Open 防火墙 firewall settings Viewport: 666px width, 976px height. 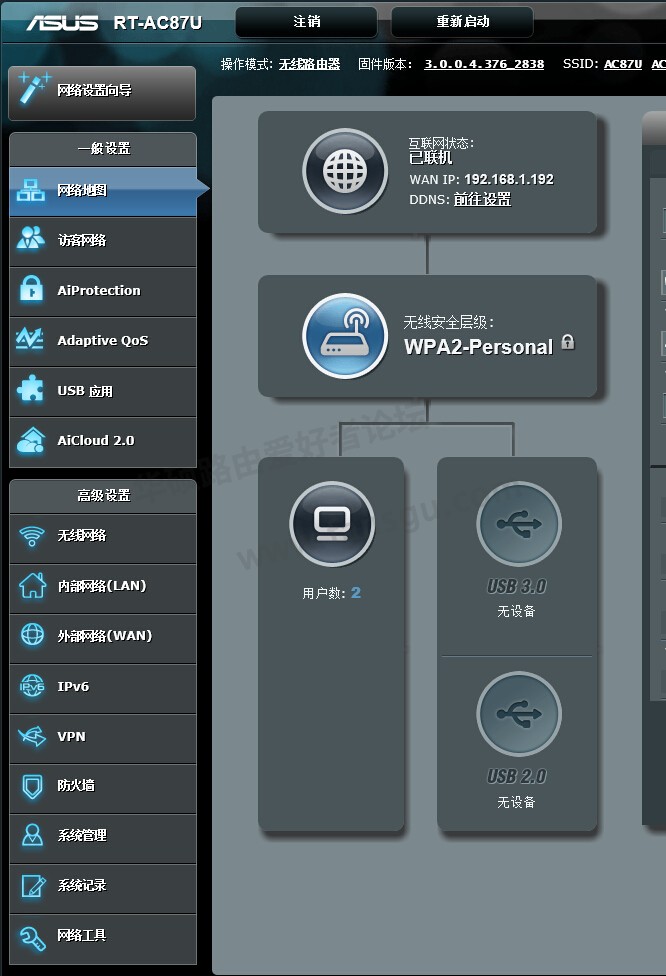pyautogui.click(x=103, y=789)
